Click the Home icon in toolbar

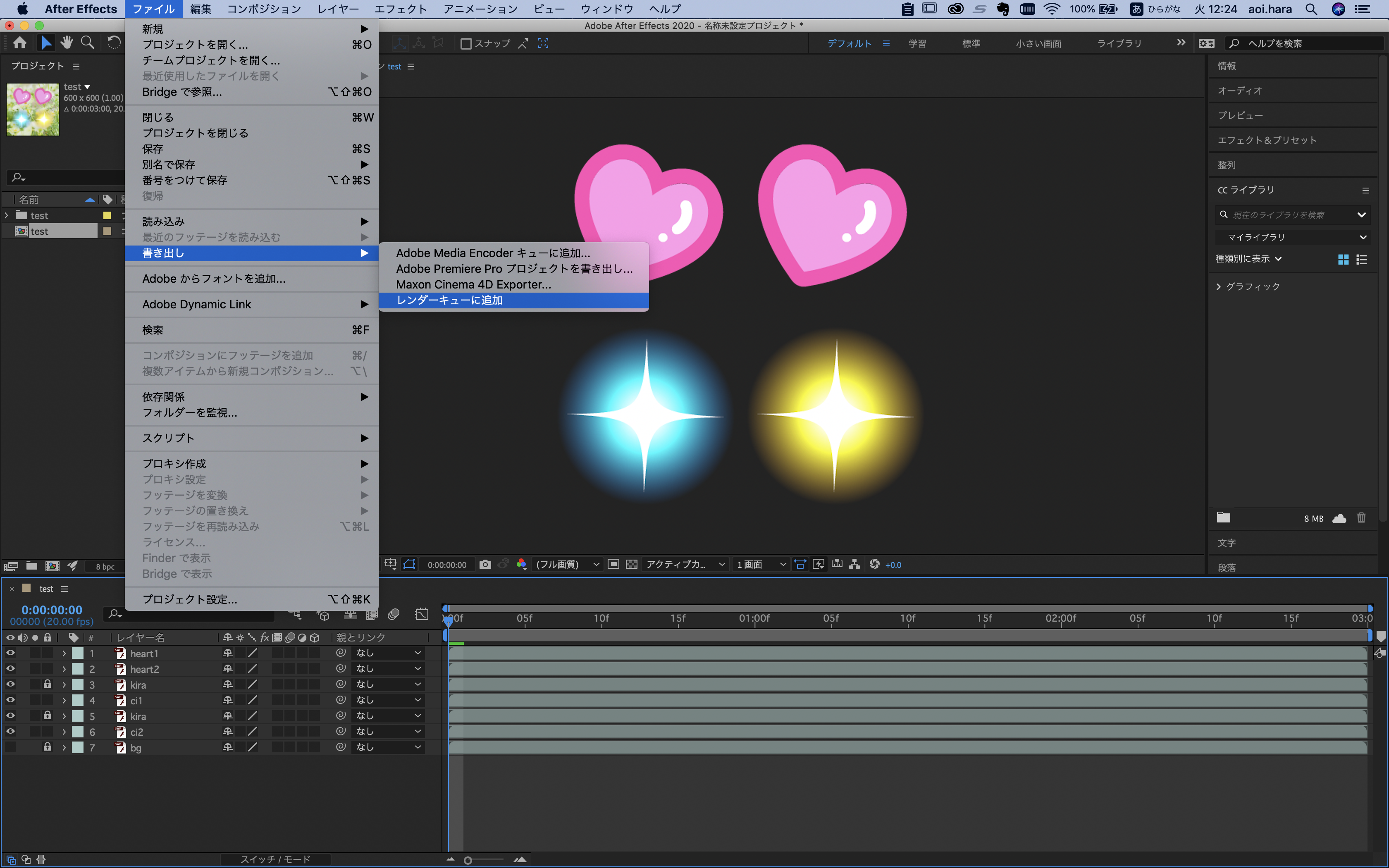[19, 43]
